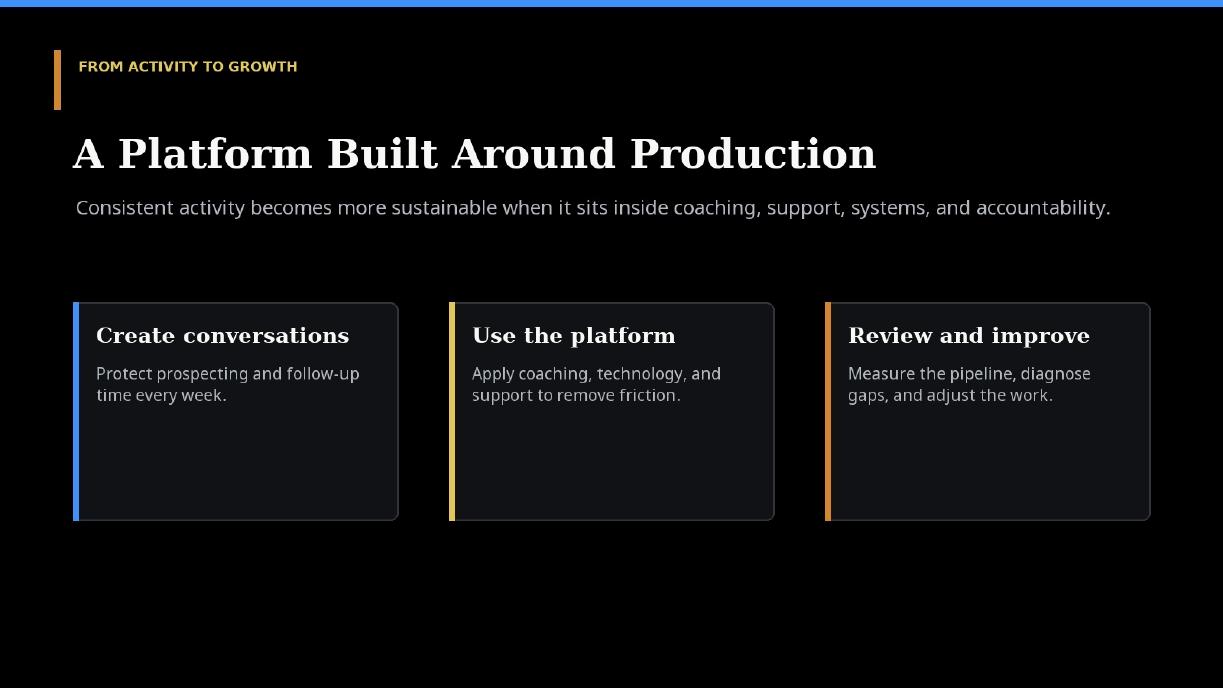Click the word 'GROWTH' in the eyebrow label
1223x688 pixels.
click(263, 67)
